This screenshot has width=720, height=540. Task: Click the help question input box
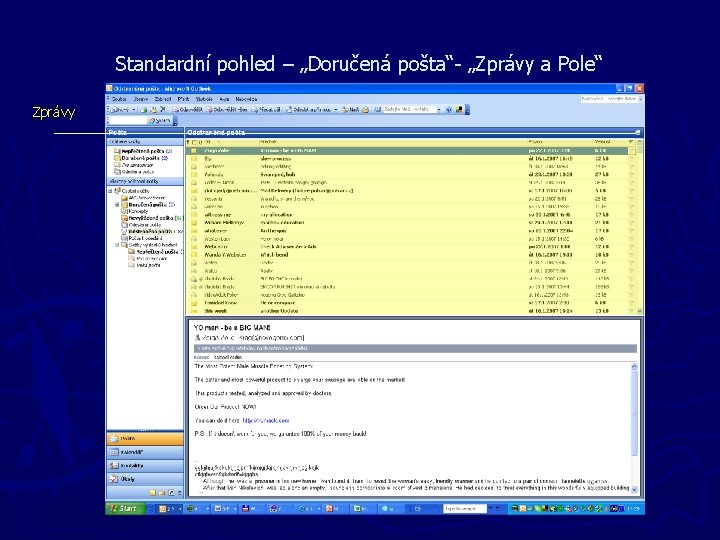click(609, 99)
